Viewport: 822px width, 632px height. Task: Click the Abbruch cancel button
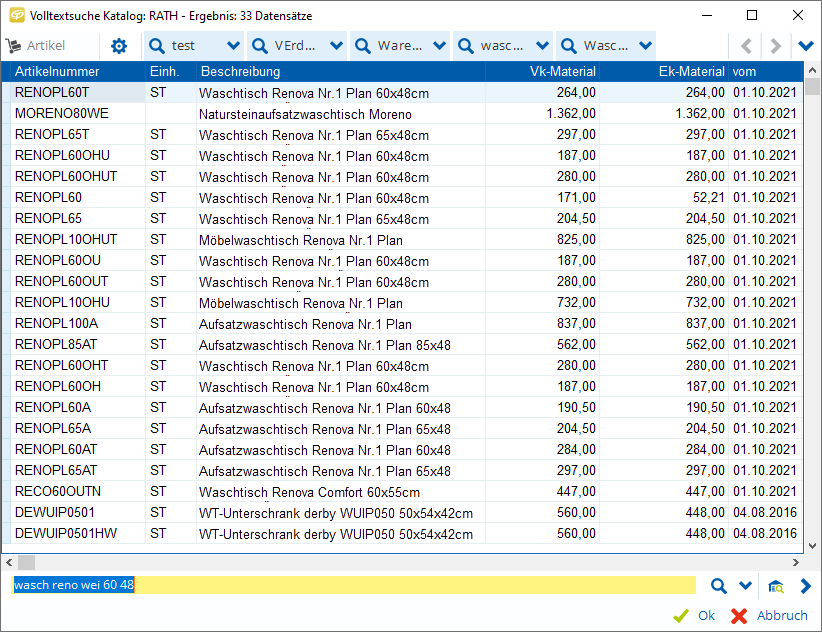coord(769,616)
